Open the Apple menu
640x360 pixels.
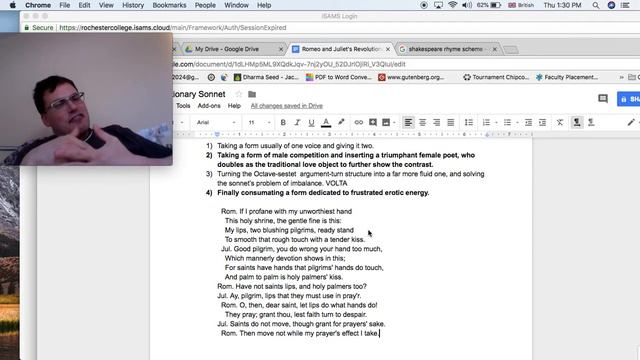tap(12, 5)
